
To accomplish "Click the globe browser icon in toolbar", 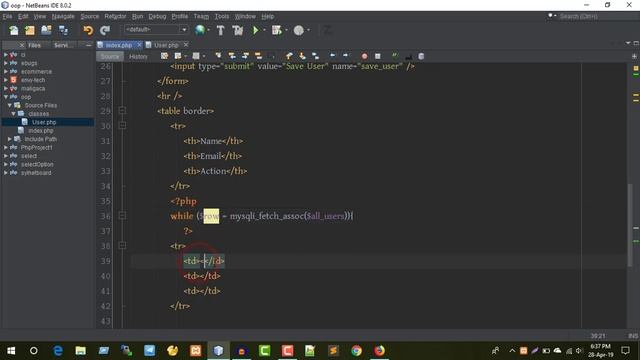I will tap(200, 30).
